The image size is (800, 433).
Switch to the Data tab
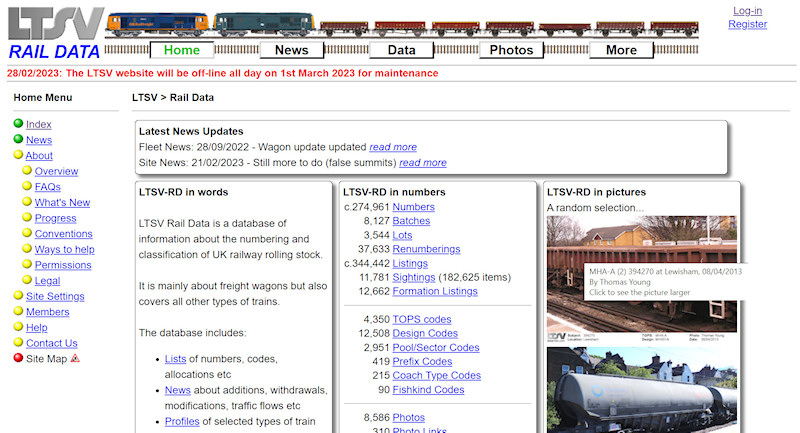coord(401,50)
